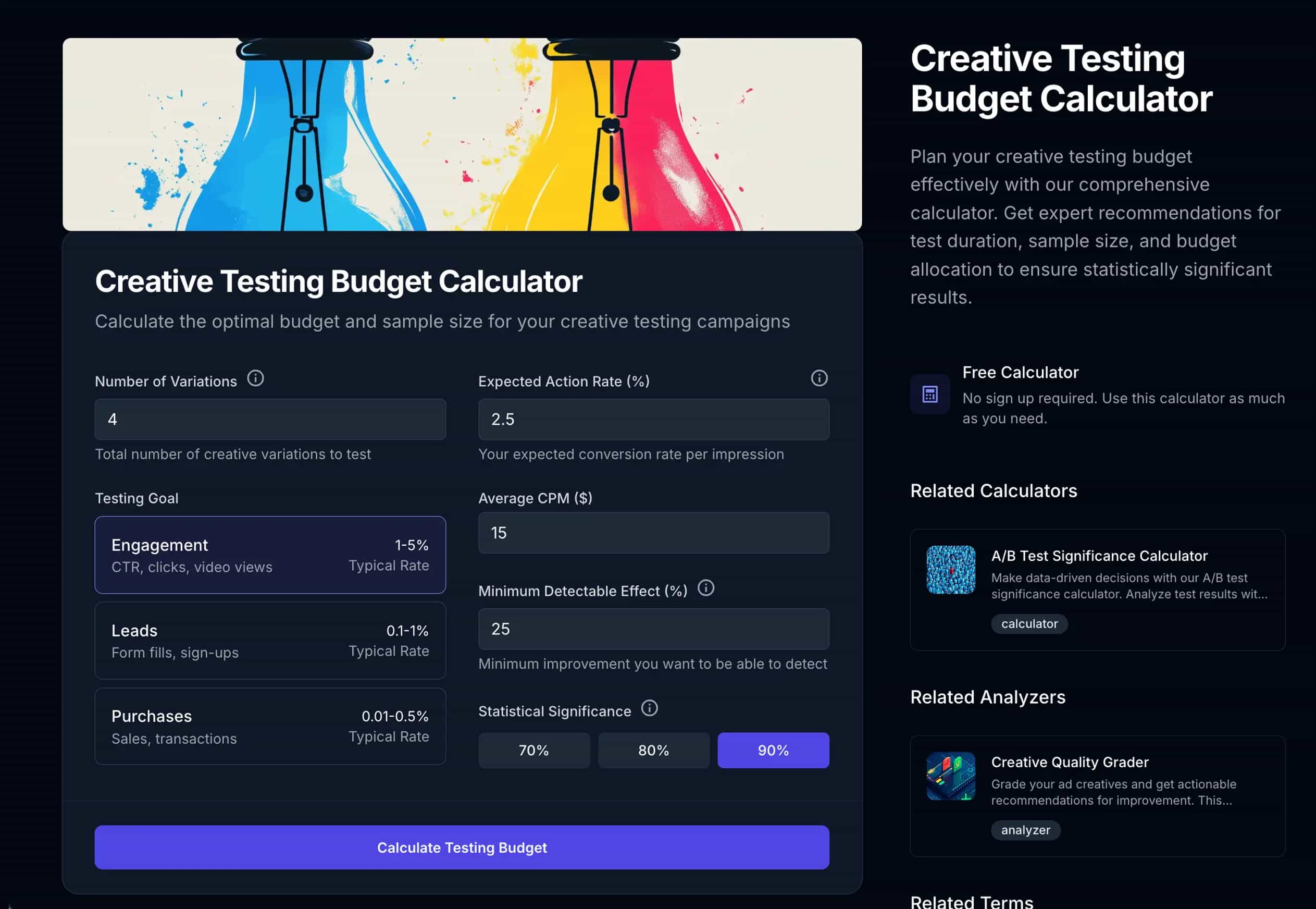The width and height of the screenshot is (1316, 909).
Task: Set statistical significance to 70%
Action: point(534,750)
